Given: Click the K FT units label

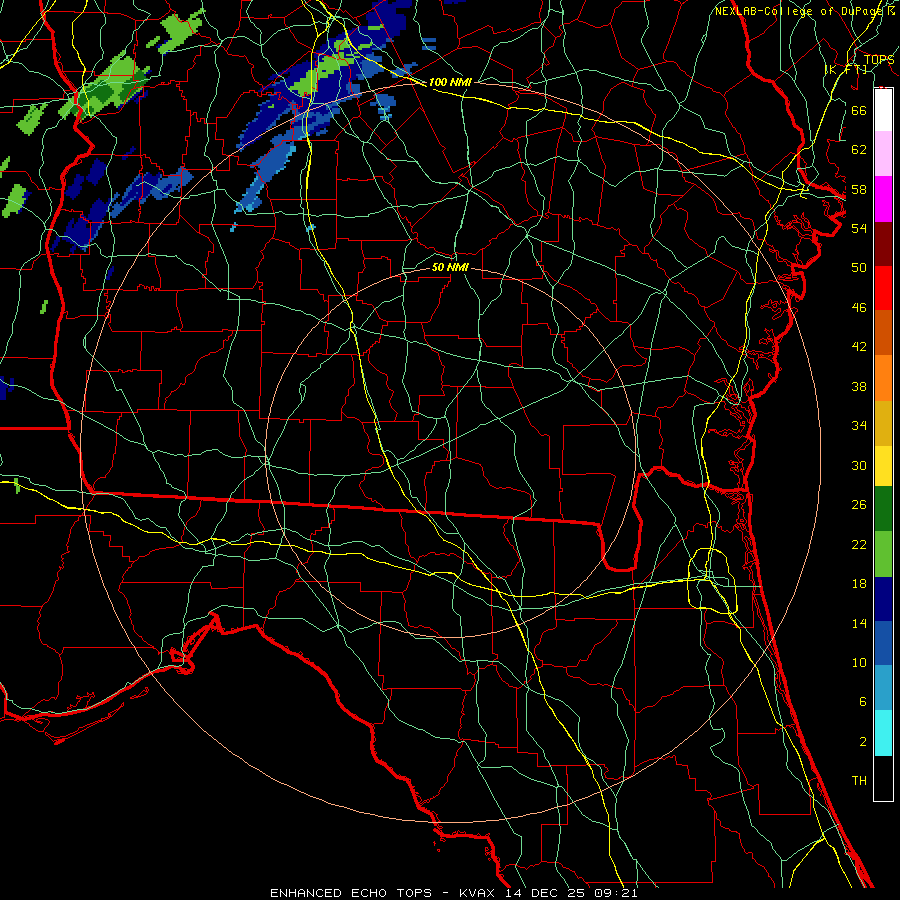Looking at the screenshot, I should [x=846, y=69].
